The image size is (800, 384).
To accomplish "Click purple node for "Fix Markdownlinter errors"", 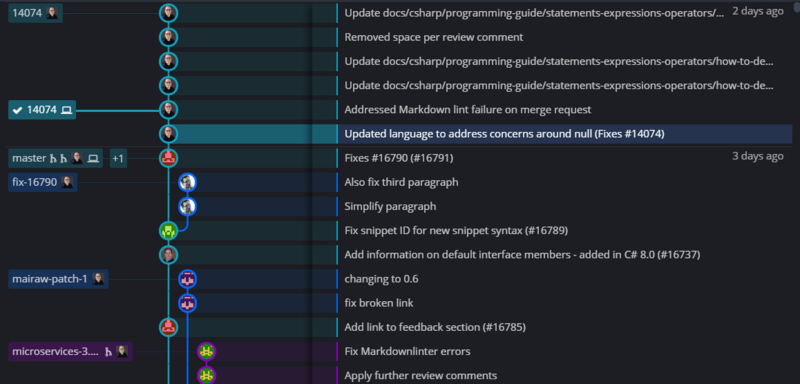I will pos(207,351).
